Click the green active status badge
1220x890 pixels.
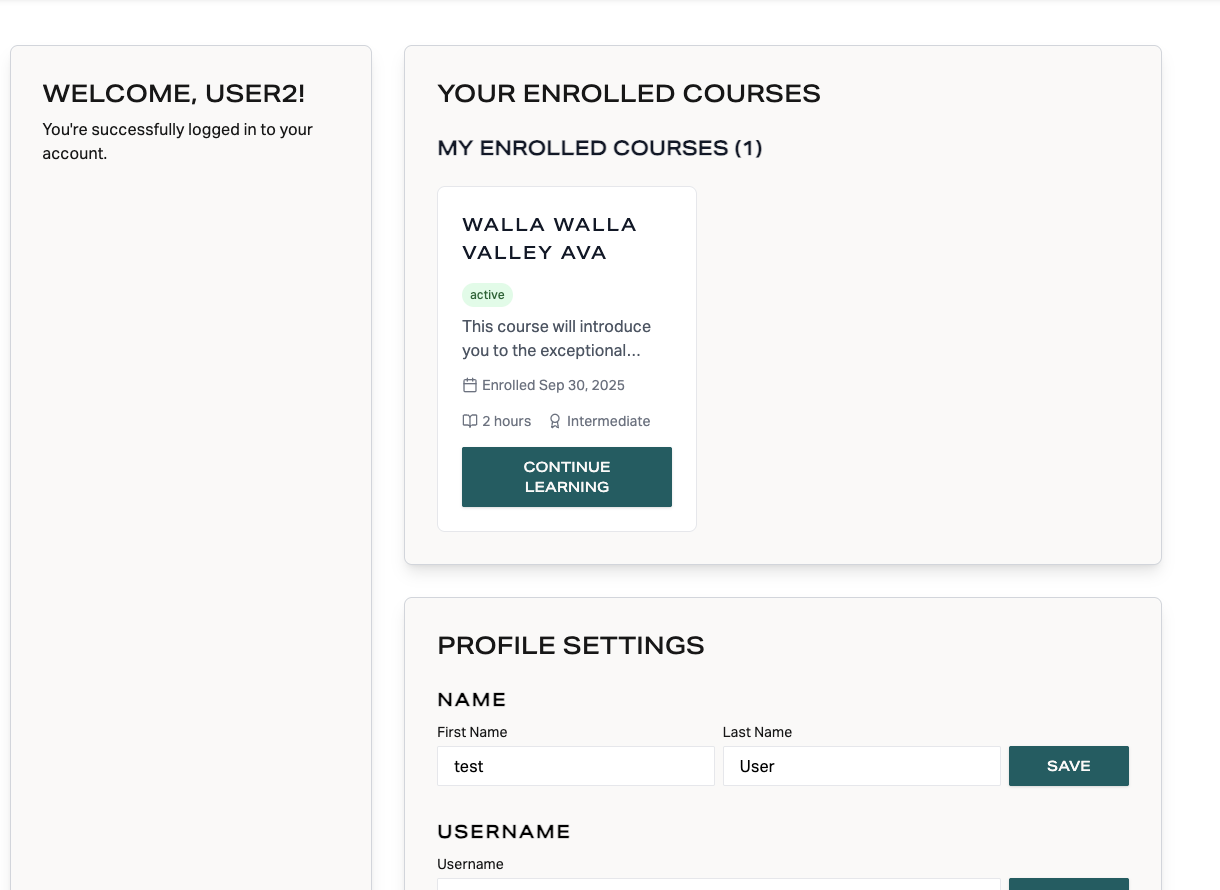[x=487, y=295]
